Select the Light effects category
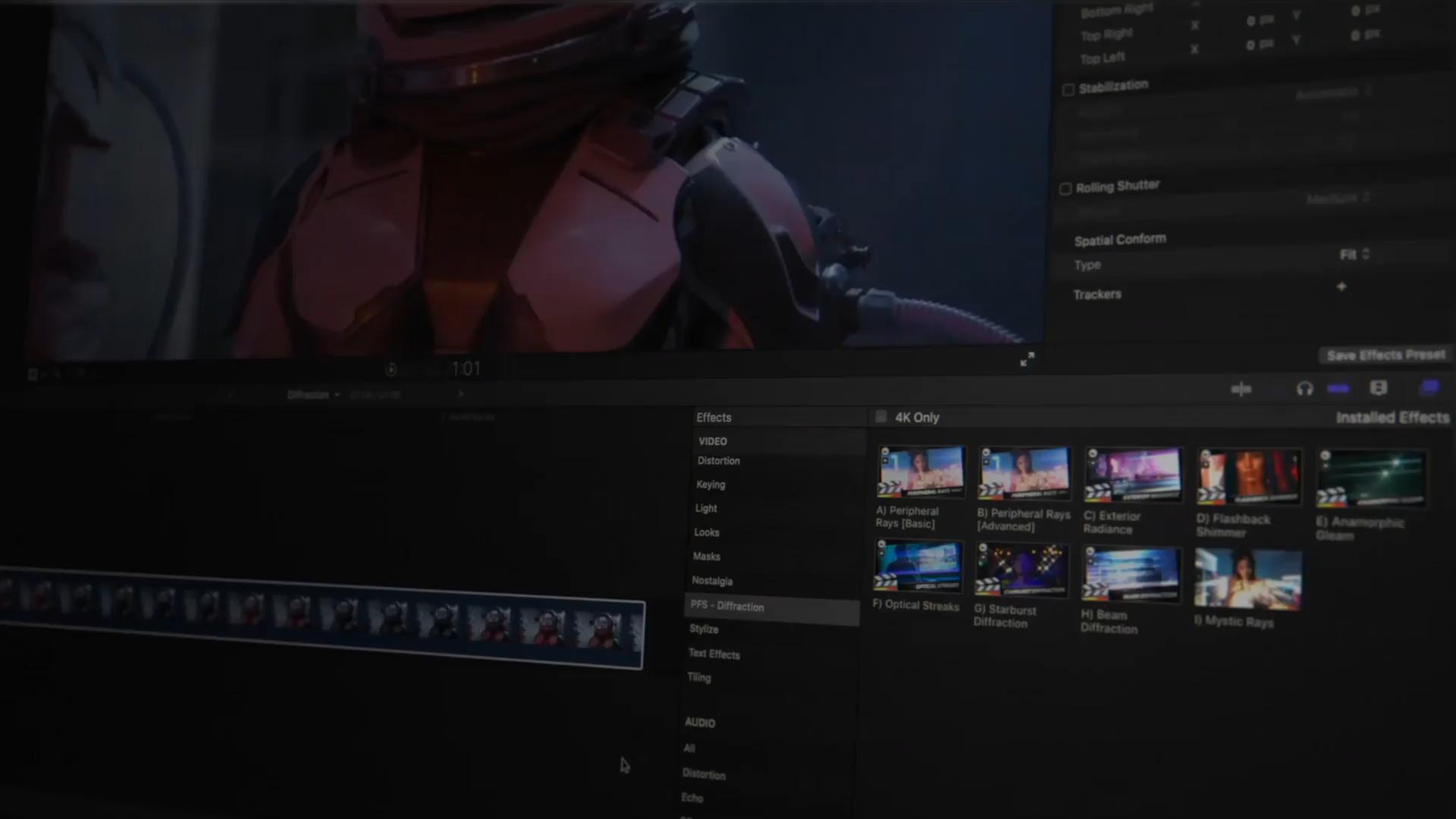1456x819 pixels. pyautogui.click(x=706, y=508)
